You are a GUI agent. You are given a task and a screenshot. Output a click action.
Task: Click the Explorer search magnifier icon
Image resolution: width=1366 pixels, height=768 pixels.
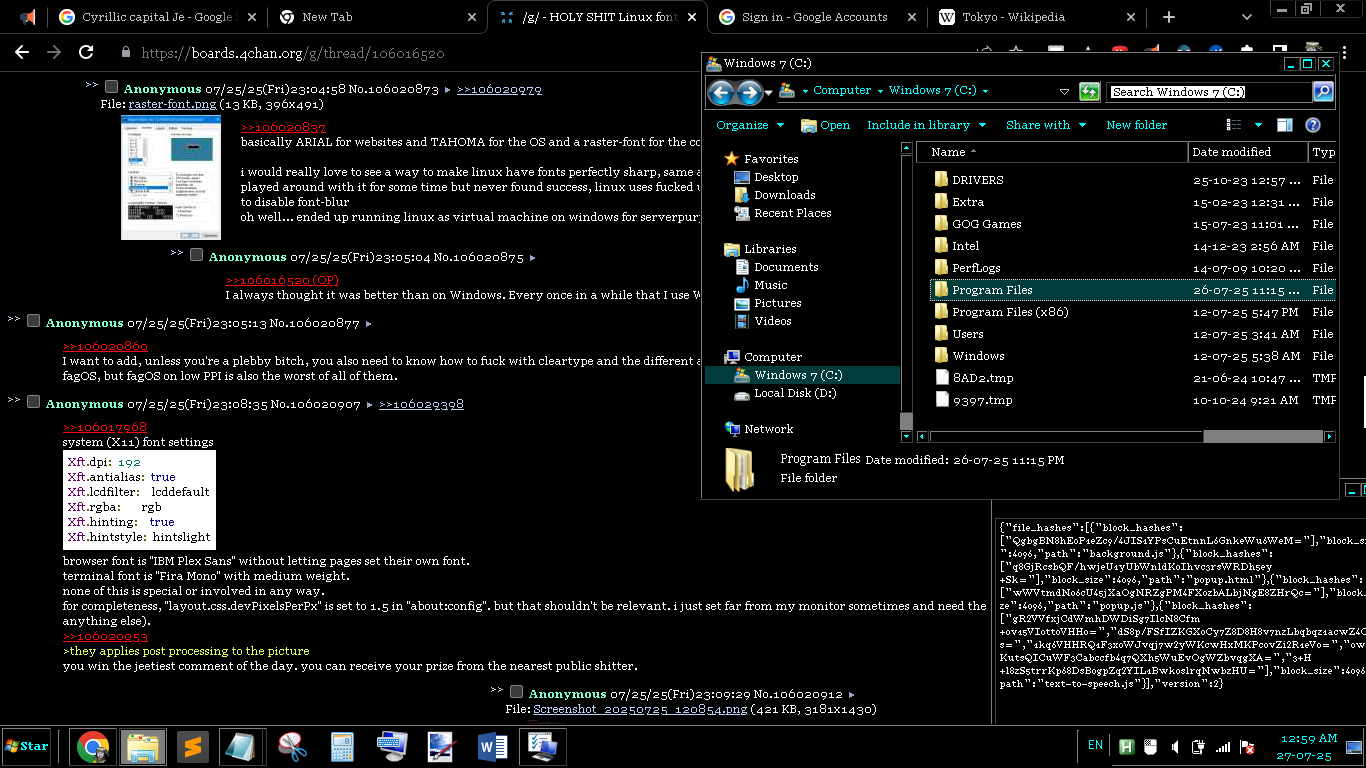point(1322,92)
